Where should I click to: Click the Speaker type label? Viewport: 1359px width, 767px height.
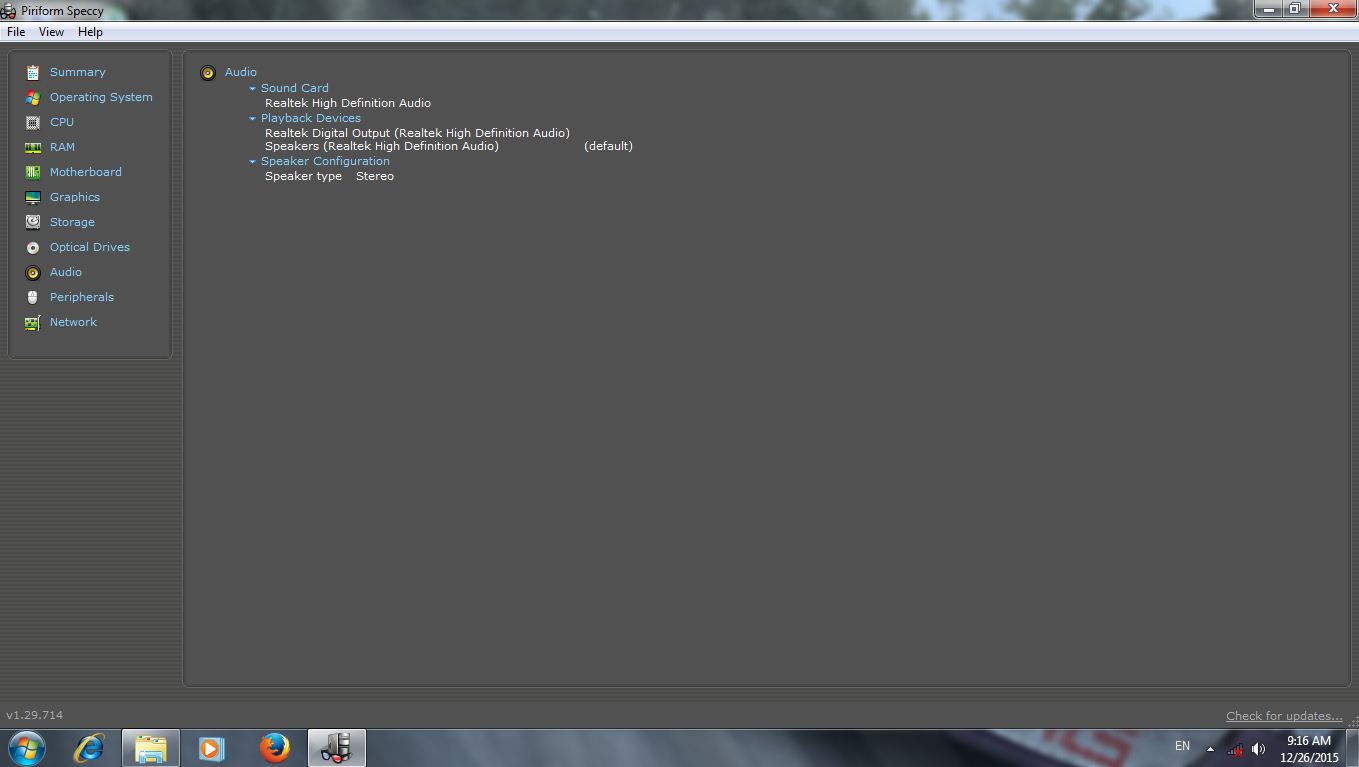tap(303, 176)
